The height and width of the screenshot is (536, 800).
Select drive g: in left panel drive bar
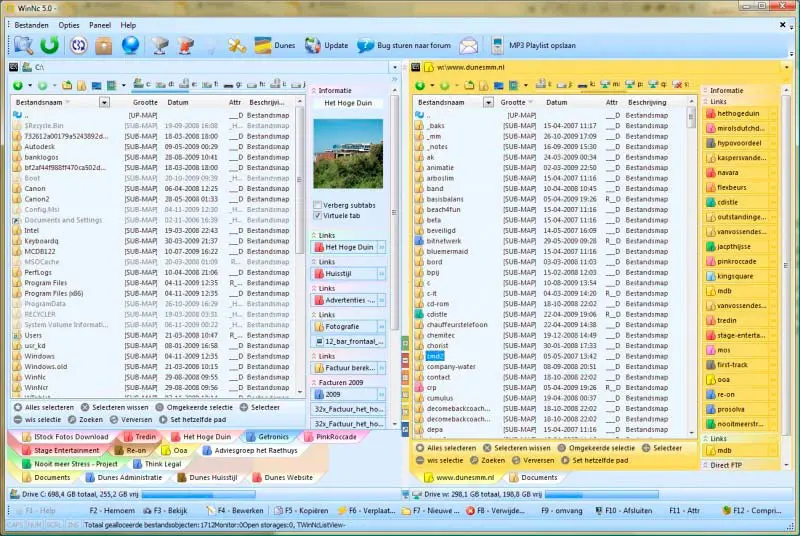pos(233,85)
